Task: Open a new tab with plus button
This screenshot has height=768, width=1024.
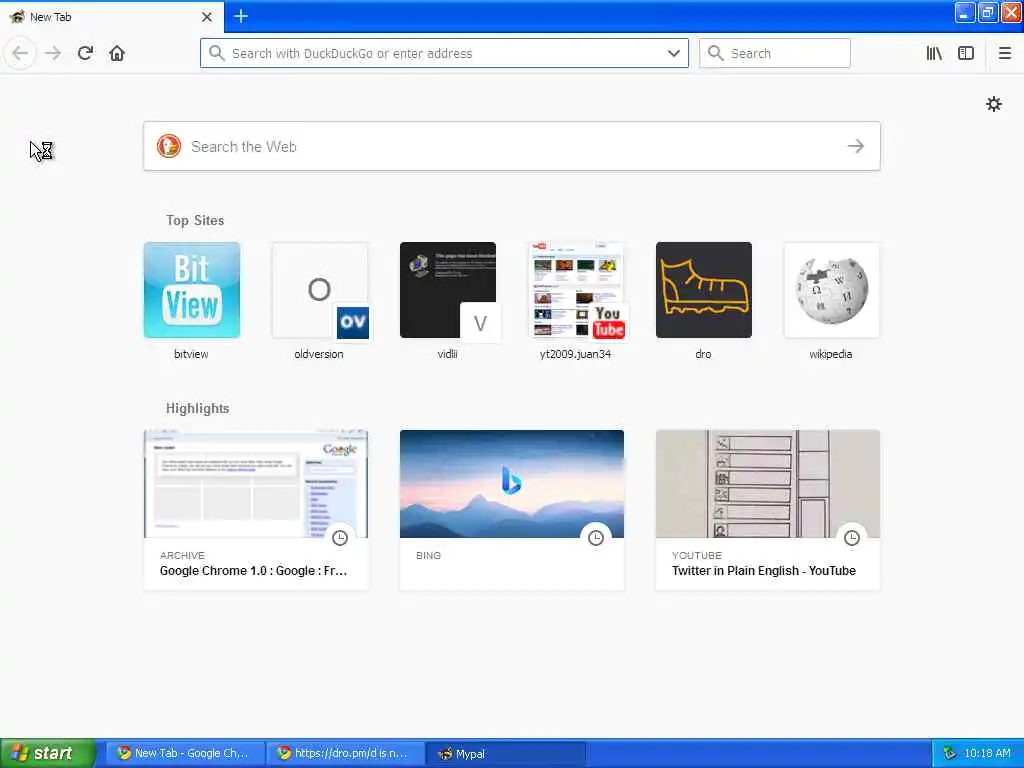Action: tap(240, 16)
